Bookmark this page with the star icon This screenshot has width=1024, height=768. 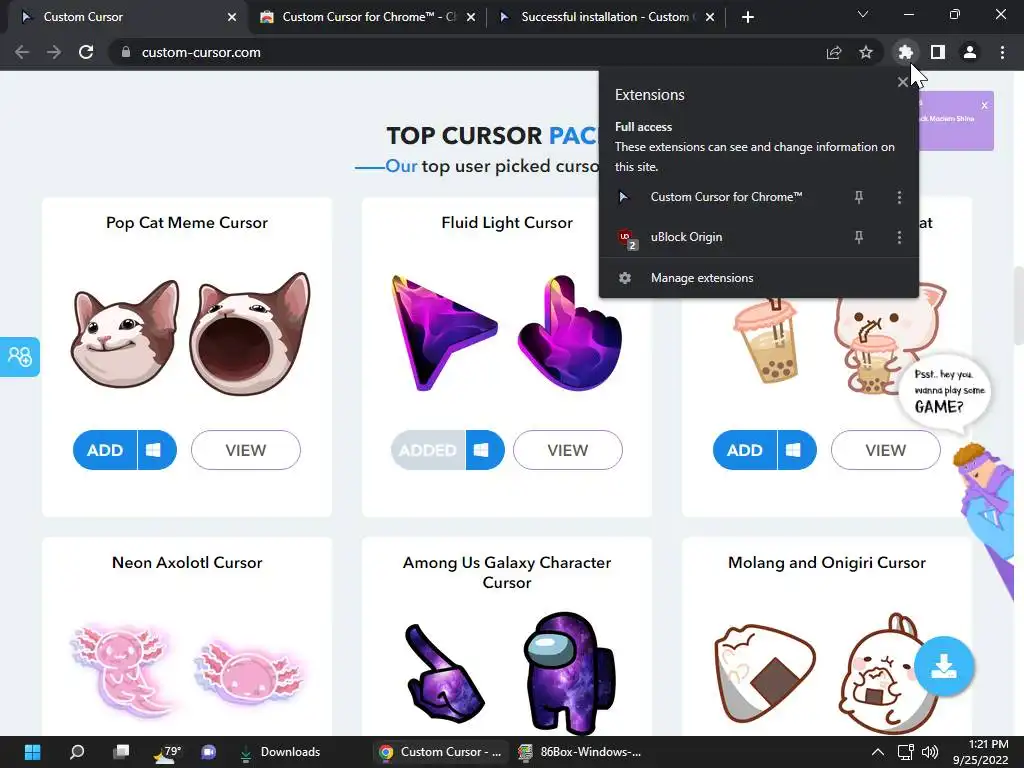coord(866,52)
